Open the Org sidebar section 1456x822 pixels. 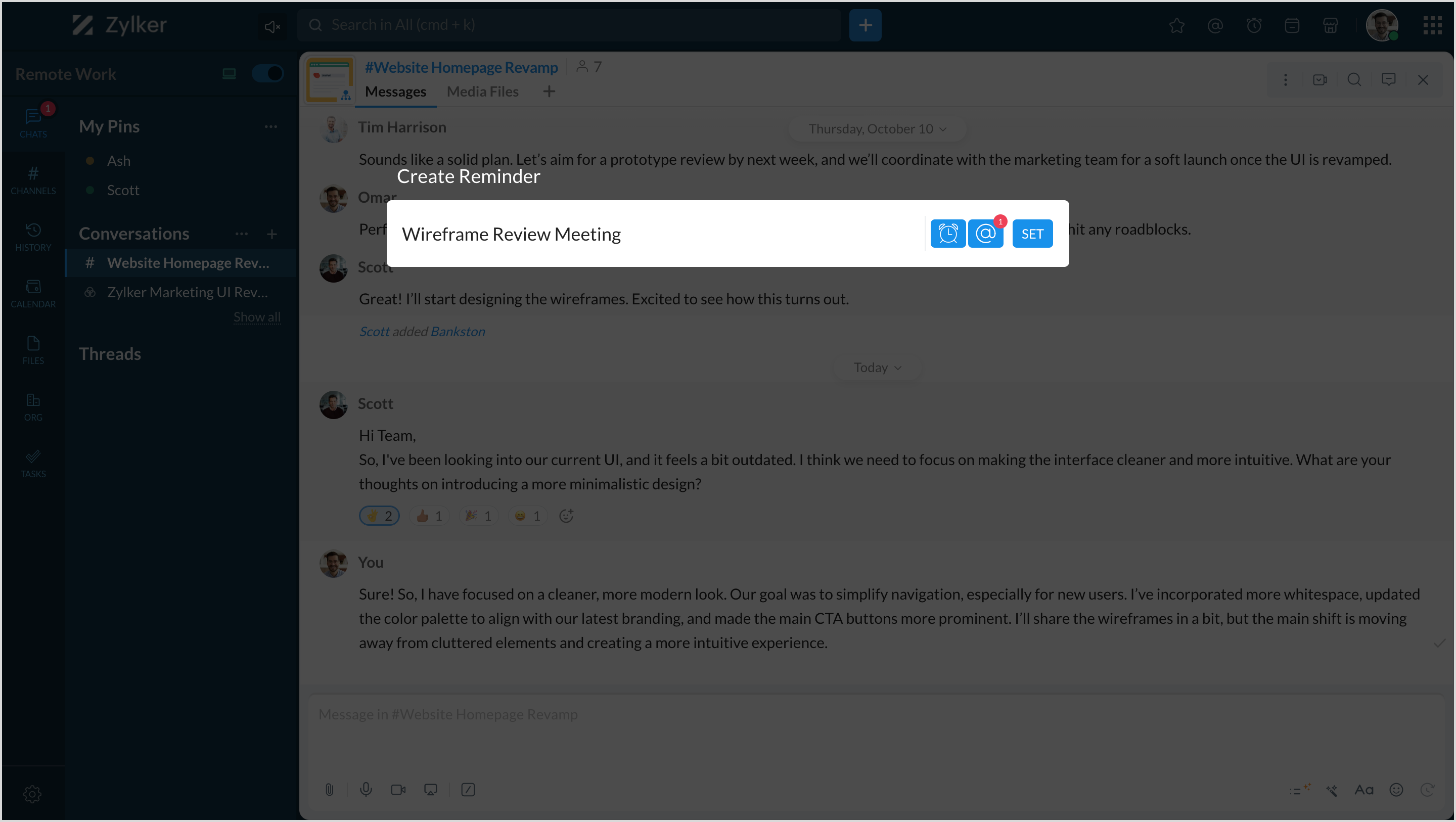[x=33, y=406]
